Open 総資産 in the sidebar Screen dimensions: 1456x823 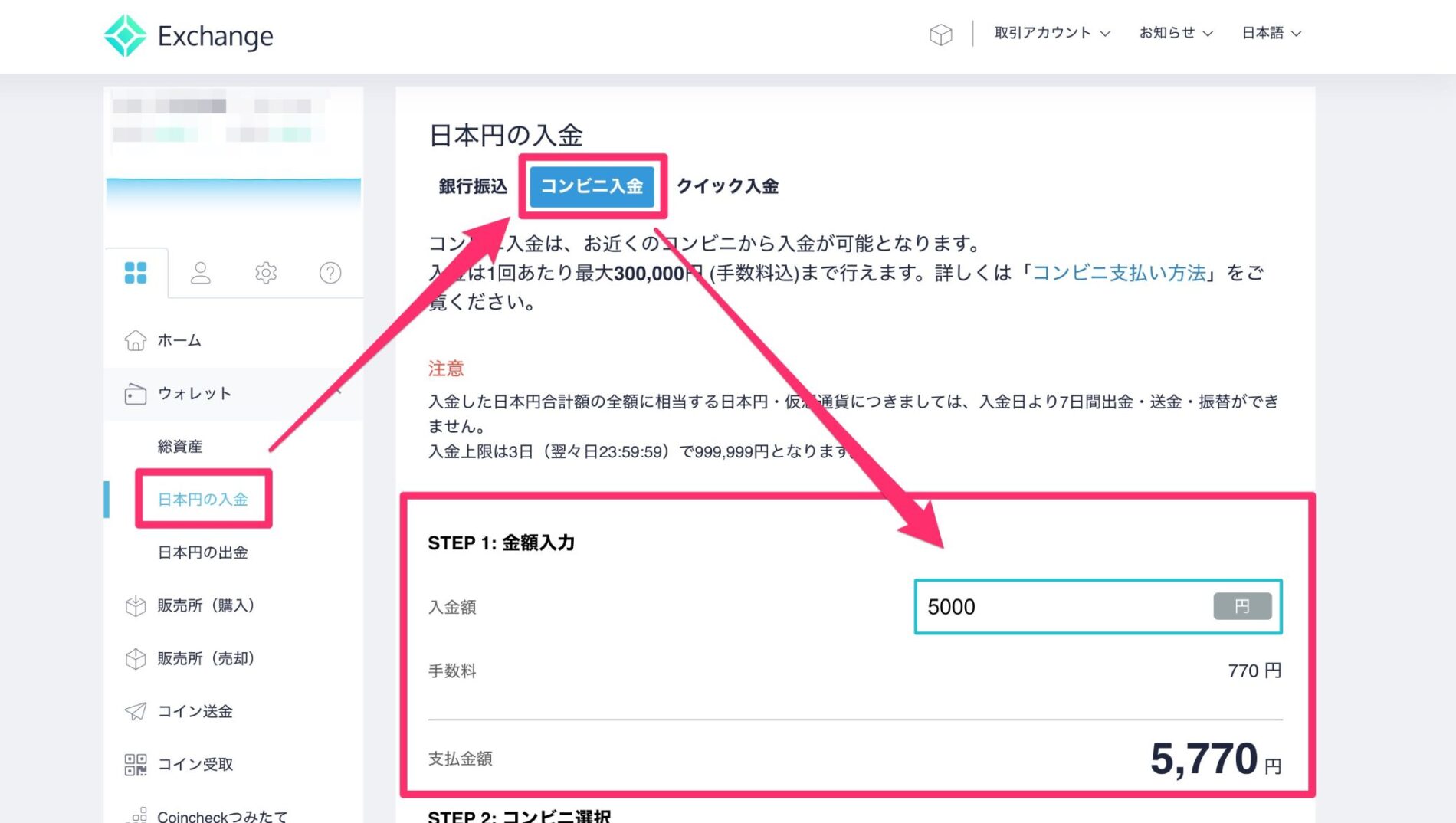point(180,447)
